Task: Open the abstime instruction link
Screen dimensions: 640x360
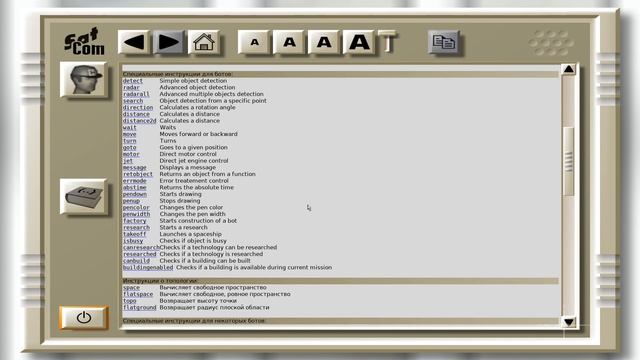Action: click(x=135, y=187)
